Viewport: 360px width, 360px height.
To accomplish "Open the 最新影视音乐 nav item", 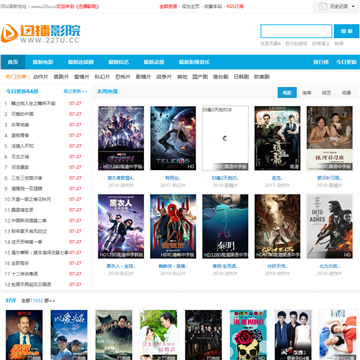I will pyautogui.click(x=194, y=62).
